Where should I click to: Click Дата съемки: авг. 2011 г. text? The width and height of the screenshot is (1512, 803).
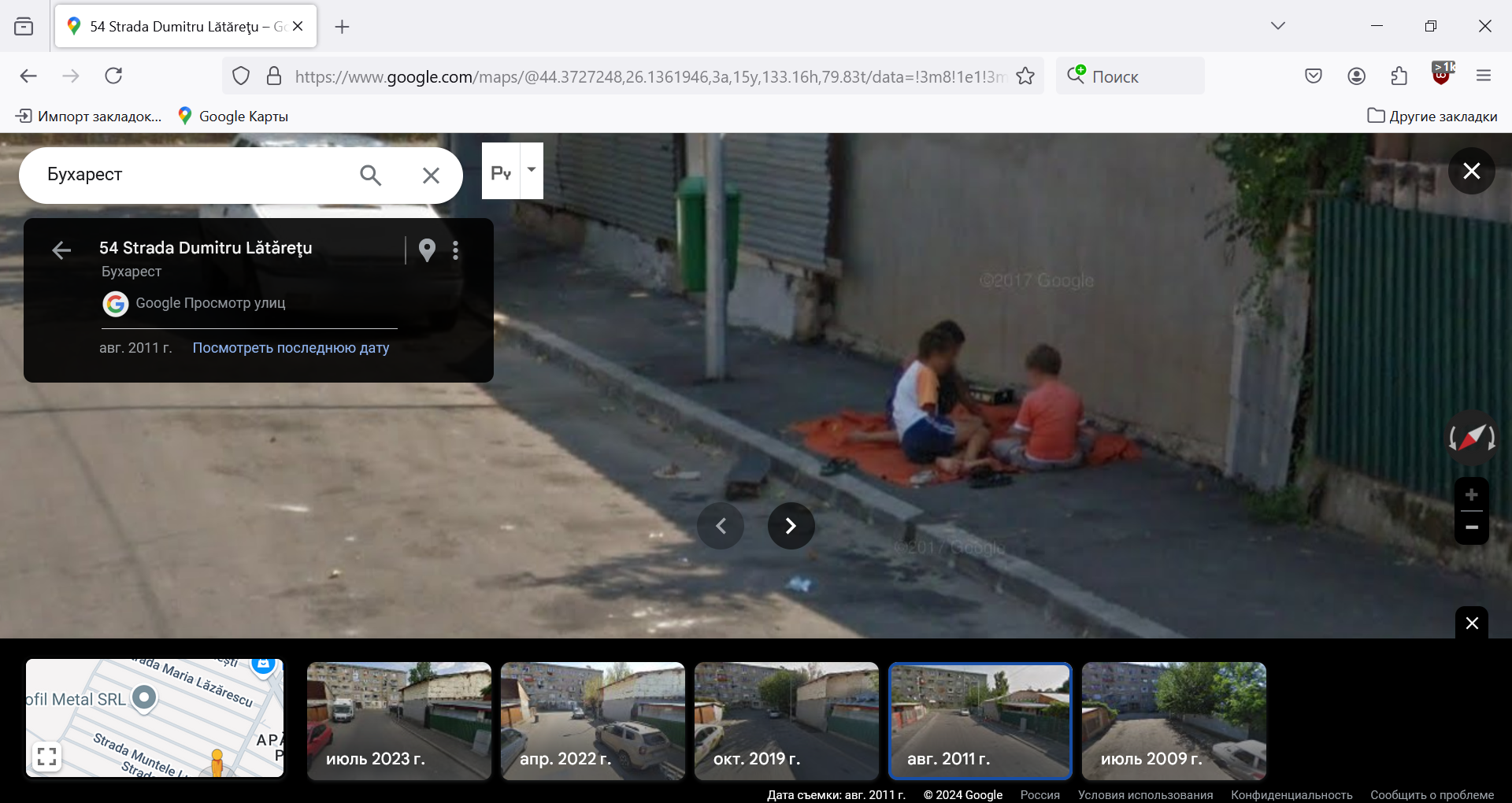click(x=836, y=795)
